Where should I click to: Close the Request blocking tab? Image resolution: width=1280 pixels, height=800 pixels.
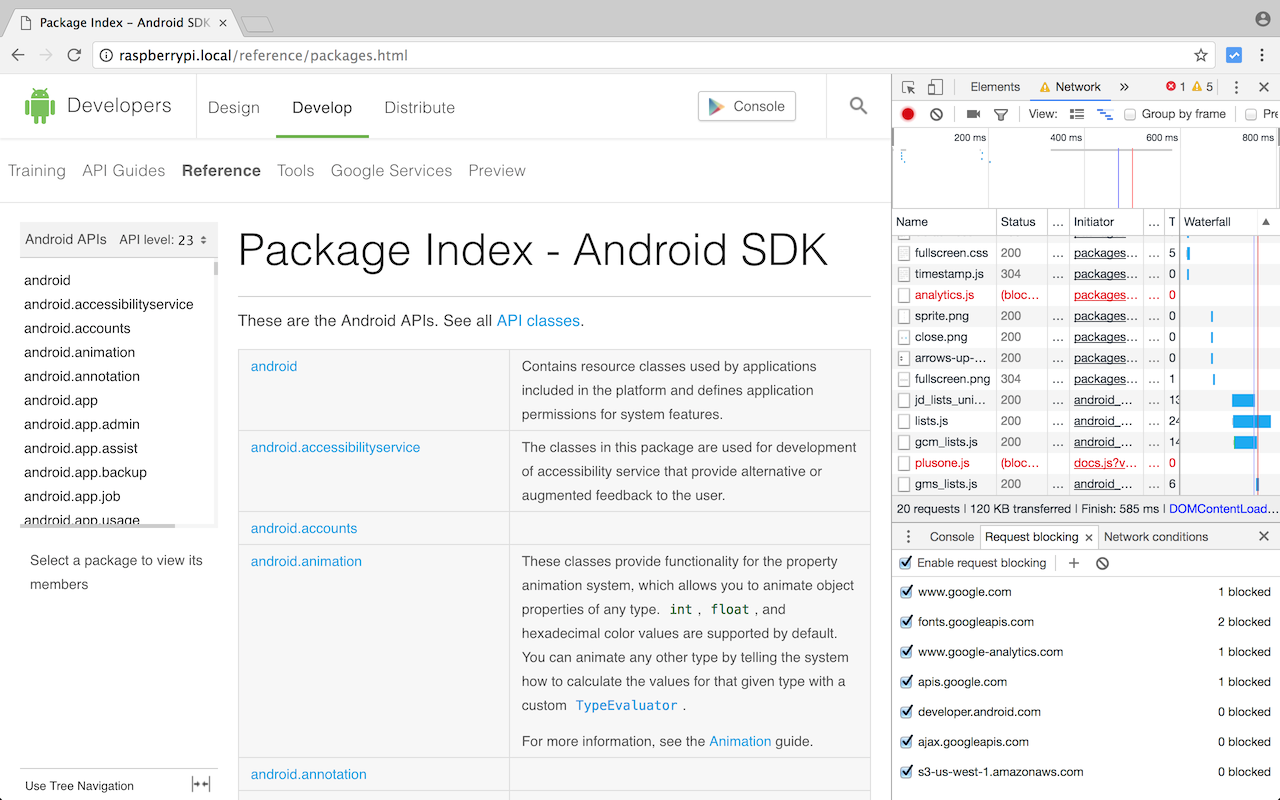1089,537
